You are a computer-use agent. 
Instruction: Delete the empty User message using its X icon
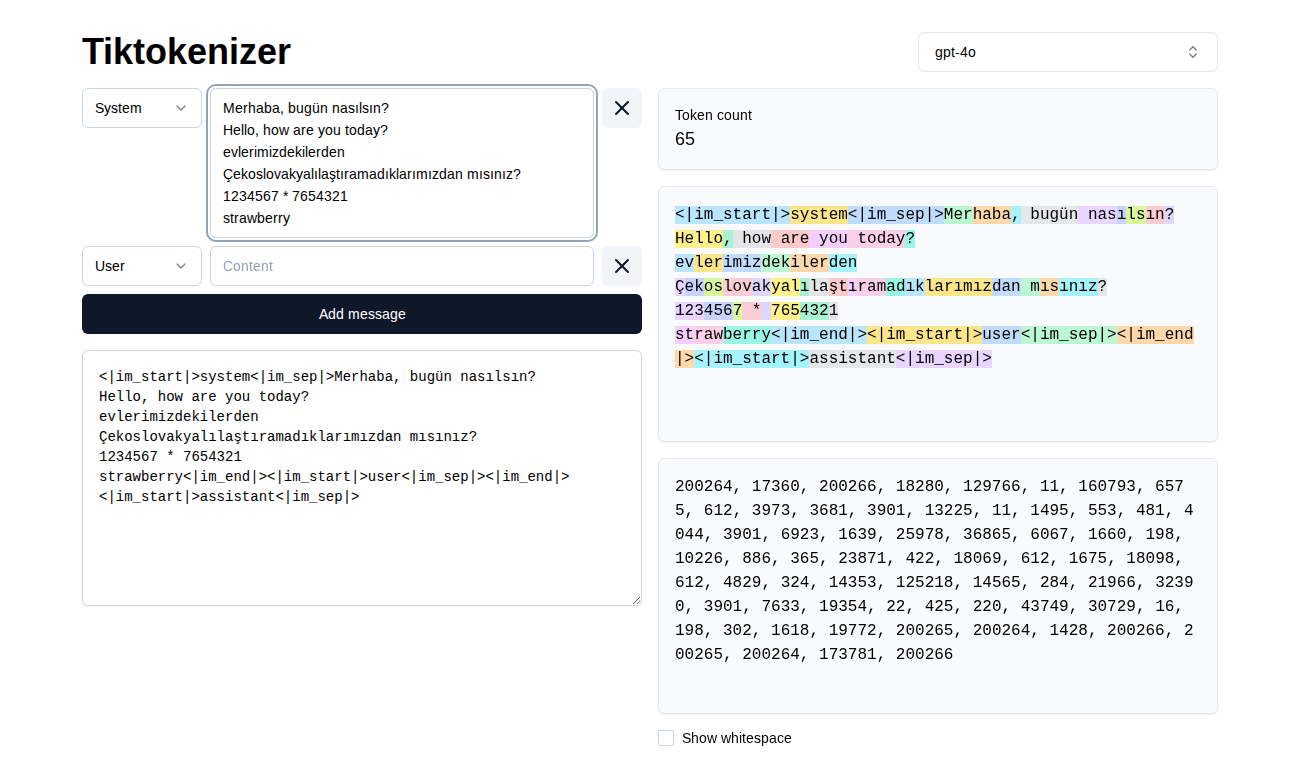click(x=622, y=266)
